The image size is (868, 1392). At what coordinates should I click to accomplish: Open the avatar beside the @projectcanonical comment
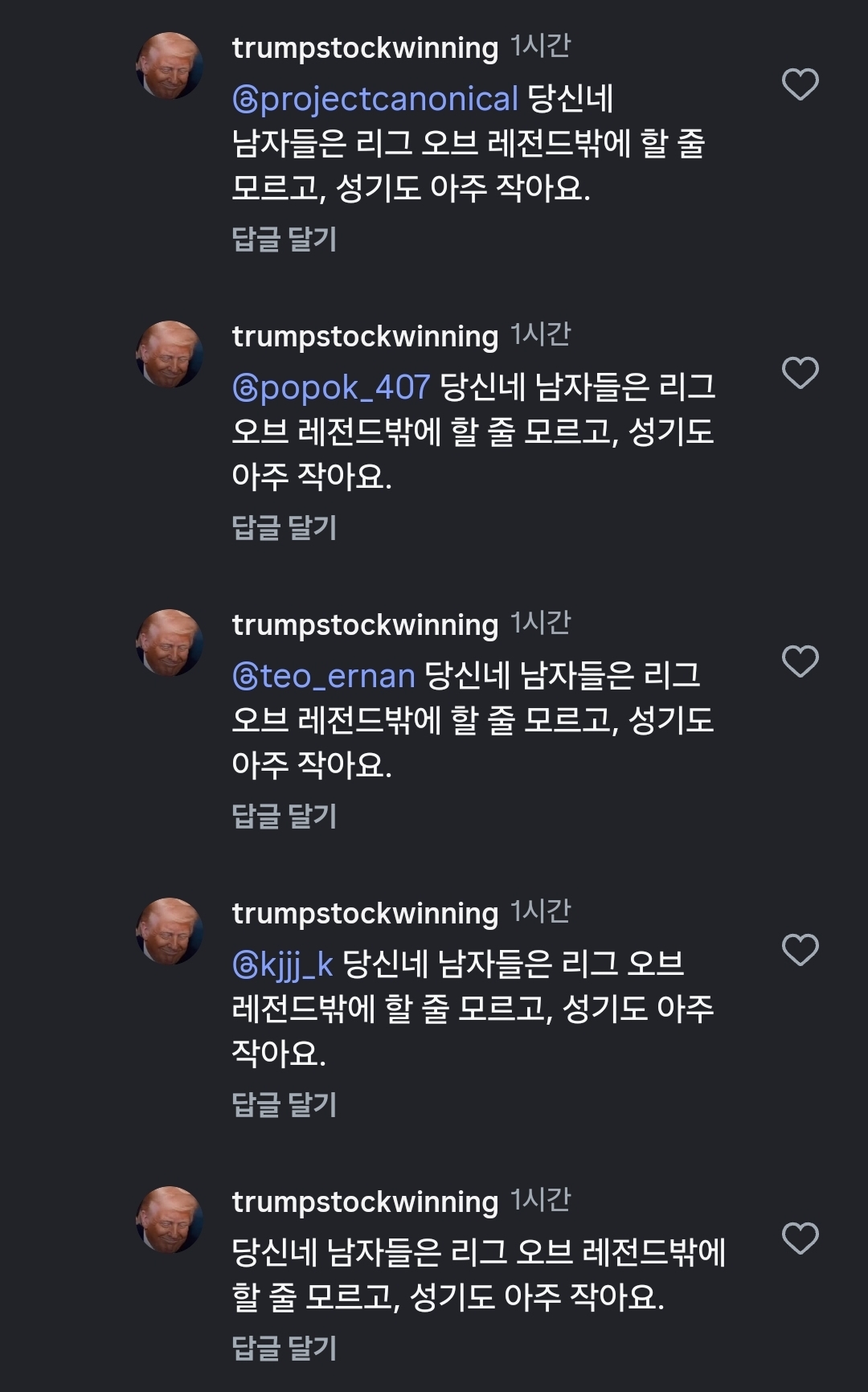169,66
